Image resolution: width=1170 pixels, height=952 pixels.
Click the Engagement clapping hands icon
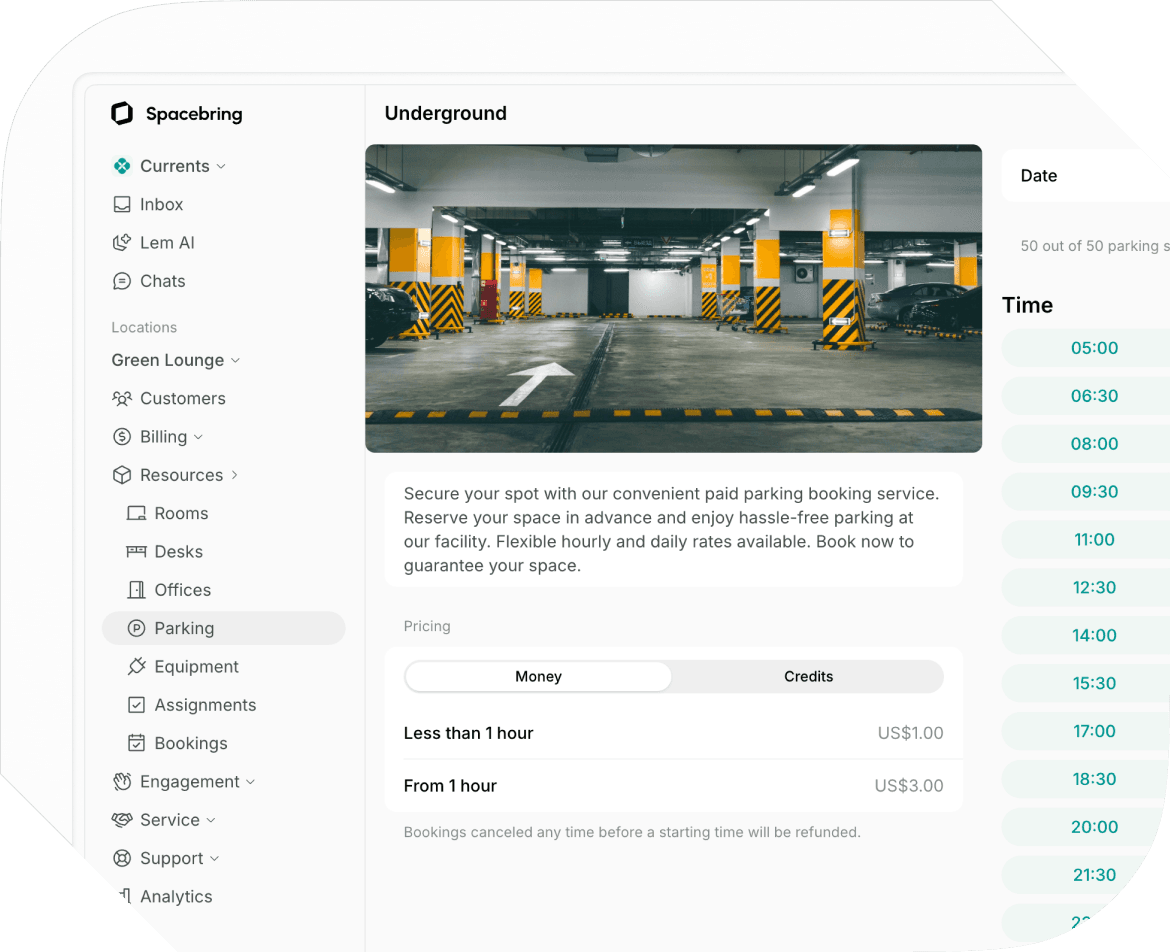pos(122,781)
